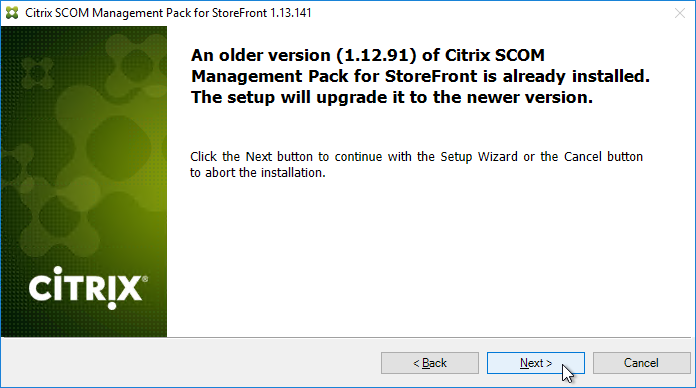Click the gray footer area left of Back

pos(191,363)
